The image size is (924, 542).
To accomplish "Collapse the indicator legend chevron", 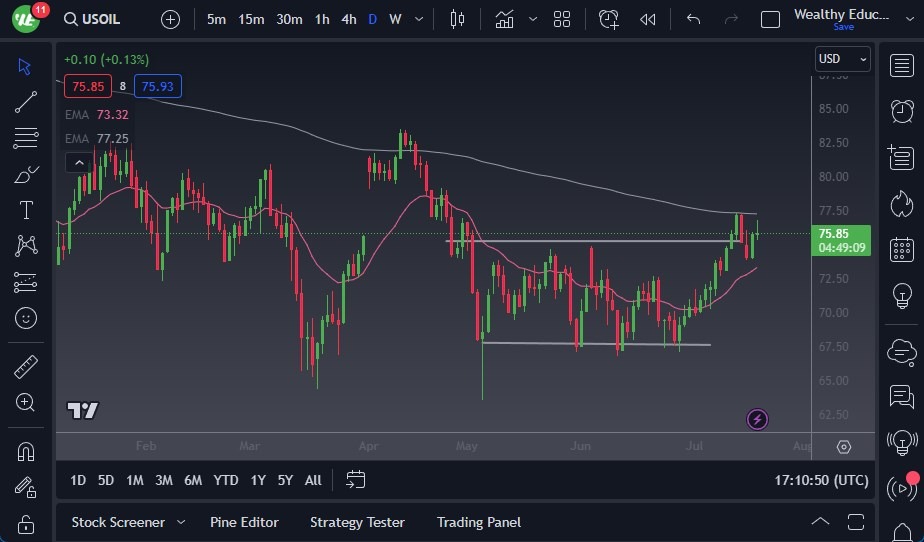I will [76, 162].
